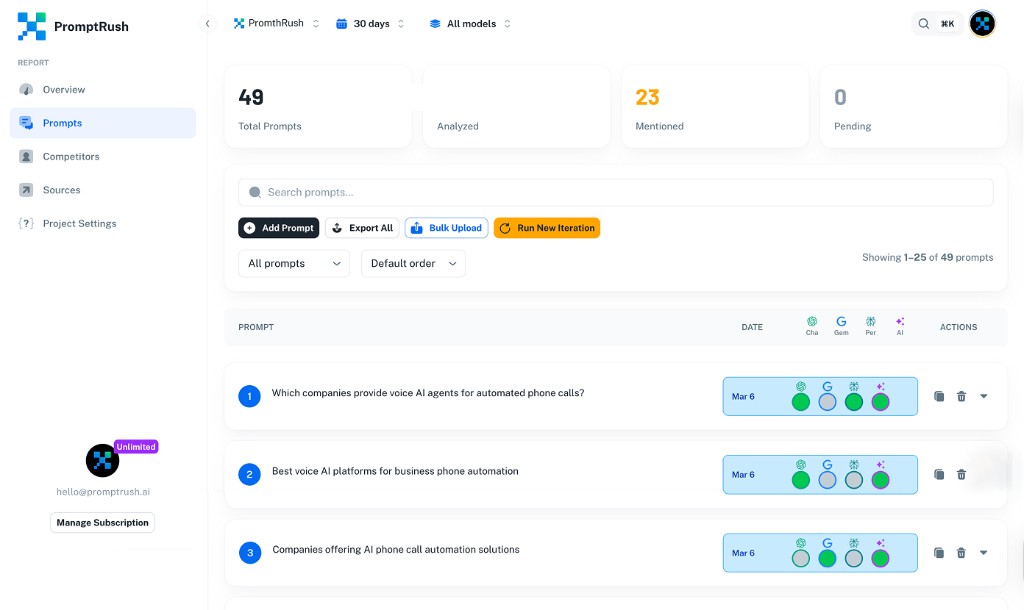
Task: Click Run New Iteration button
Action: [546, 228]
